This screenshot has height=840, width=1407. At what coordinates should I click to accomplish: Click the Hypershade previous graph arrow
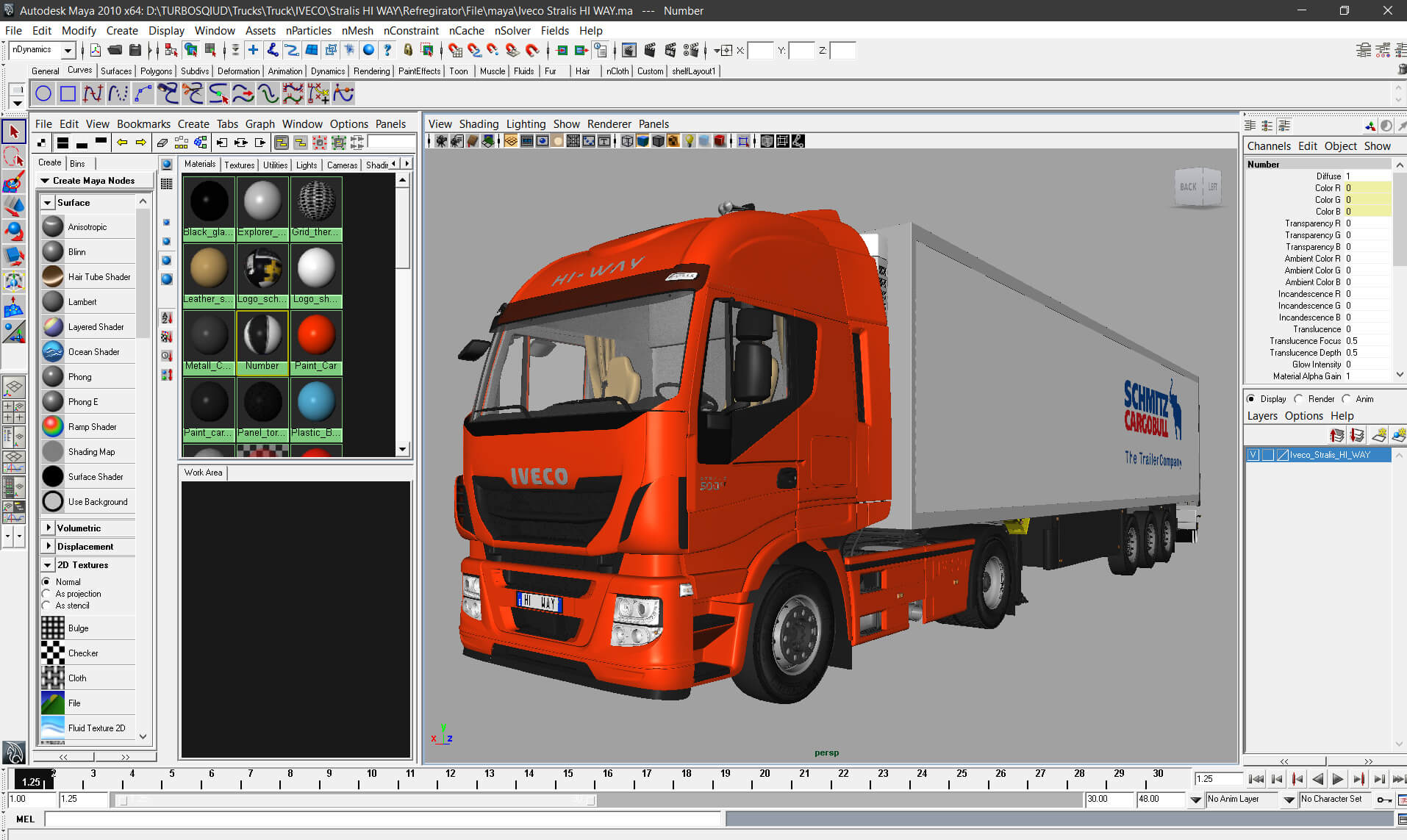[x=122, y=142]
